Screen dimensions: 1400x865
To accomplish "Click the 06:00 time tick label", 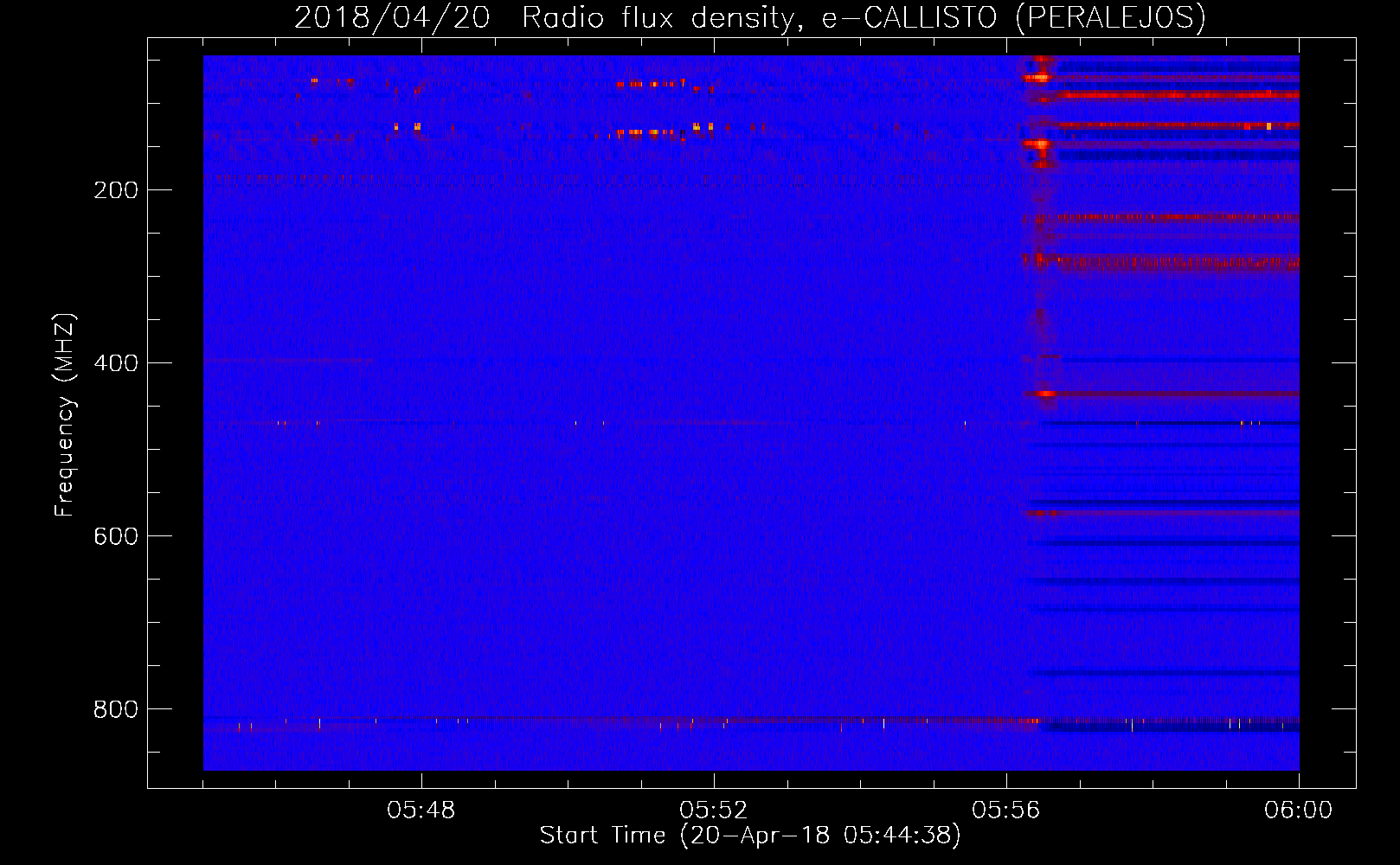I will (x=1299, y=811).
